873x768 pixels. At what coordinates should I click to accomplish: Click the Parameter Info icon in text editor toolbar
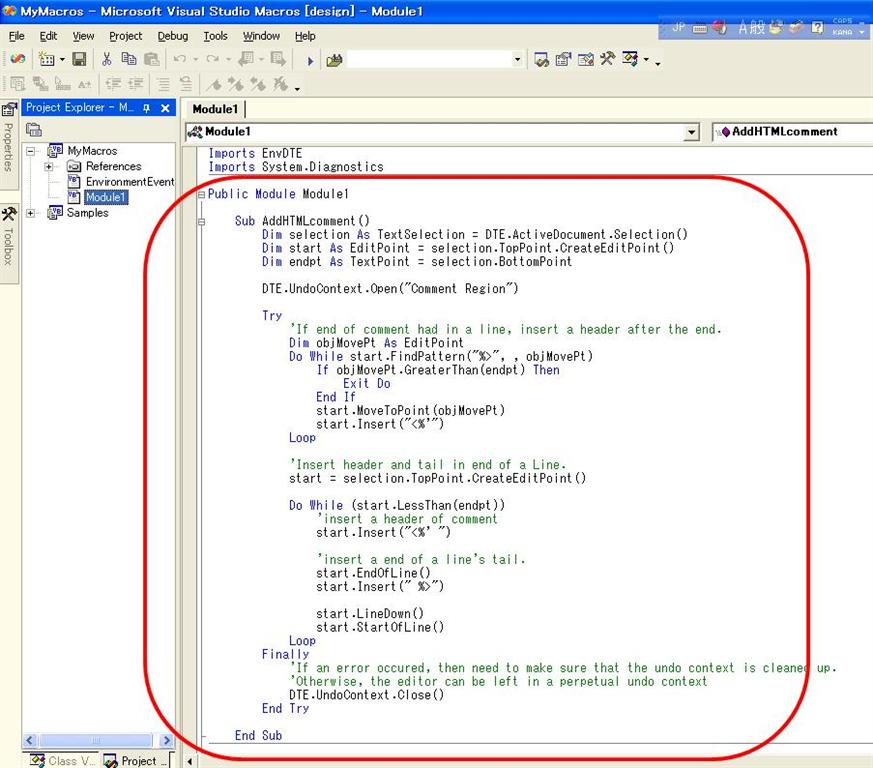[x=40, y=84]
